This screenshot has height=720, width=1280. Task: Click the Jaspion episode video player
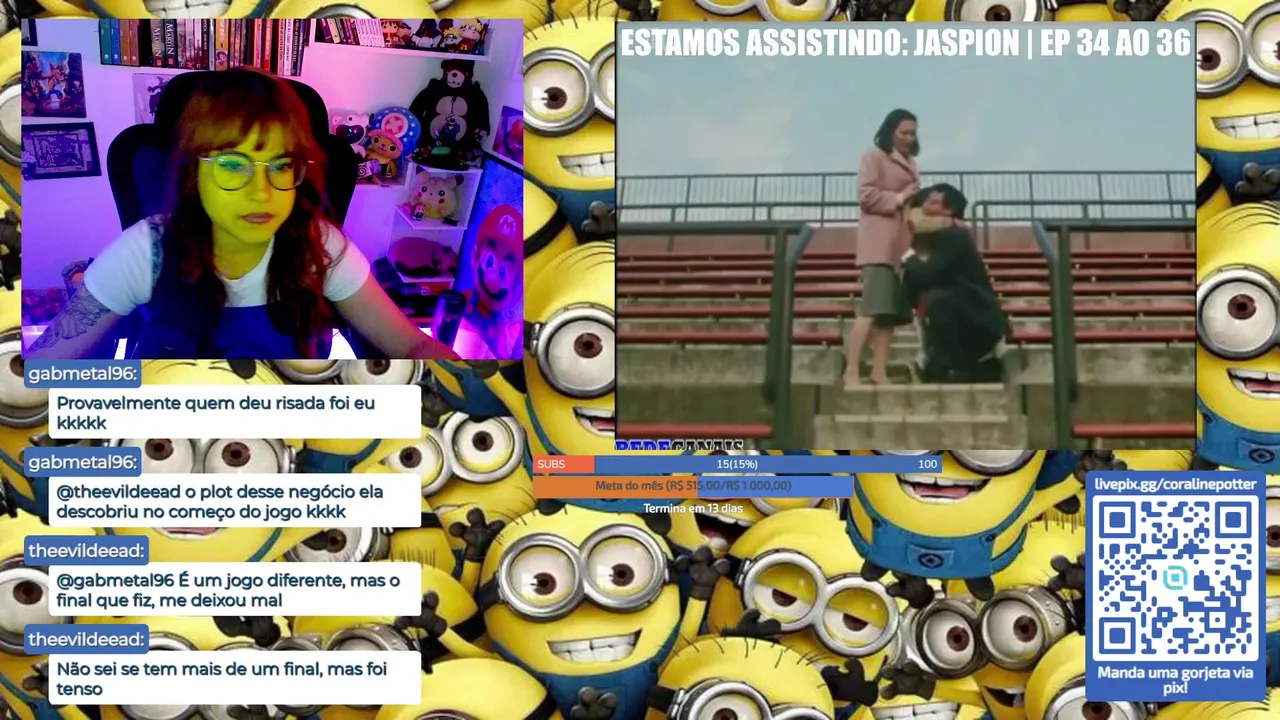point(905,236)
